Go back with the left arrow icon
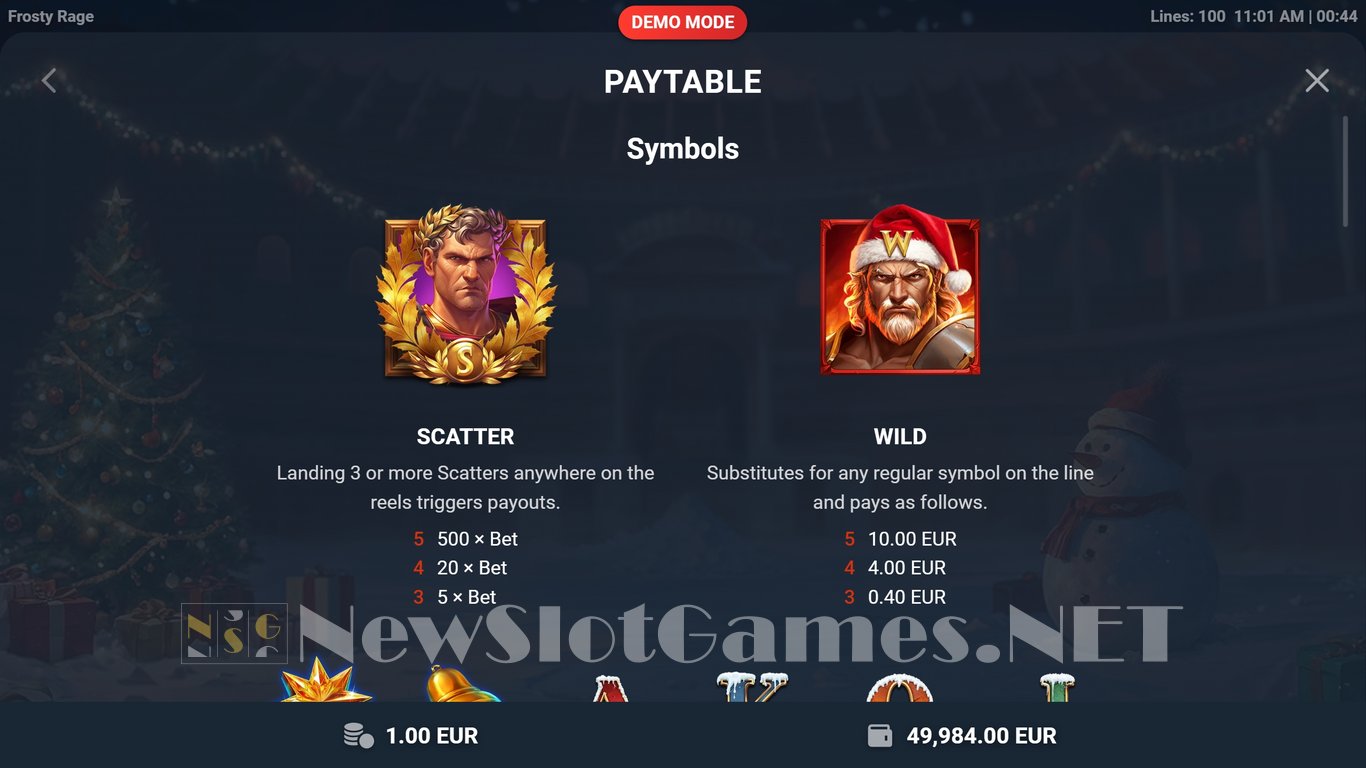The height and width of the screenshot is (768, 1366). [x=49, y=81]
